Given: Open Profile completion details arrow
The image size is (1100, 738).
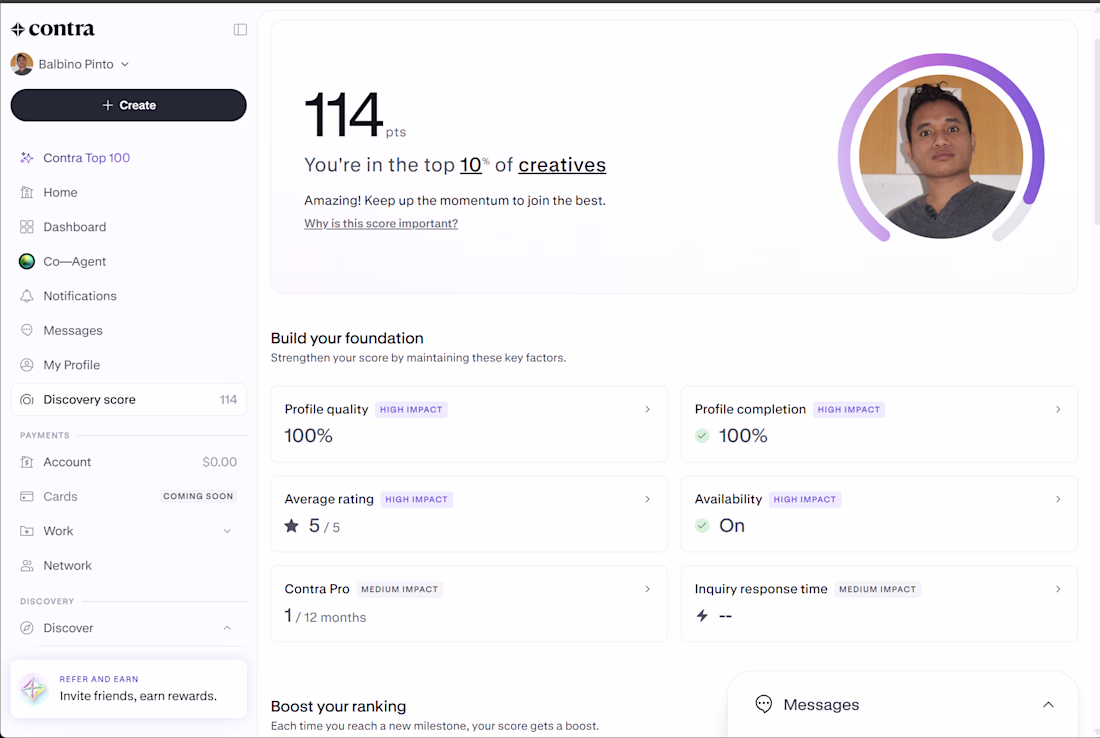Looking at the screenshot, I should pos(1058,409).
